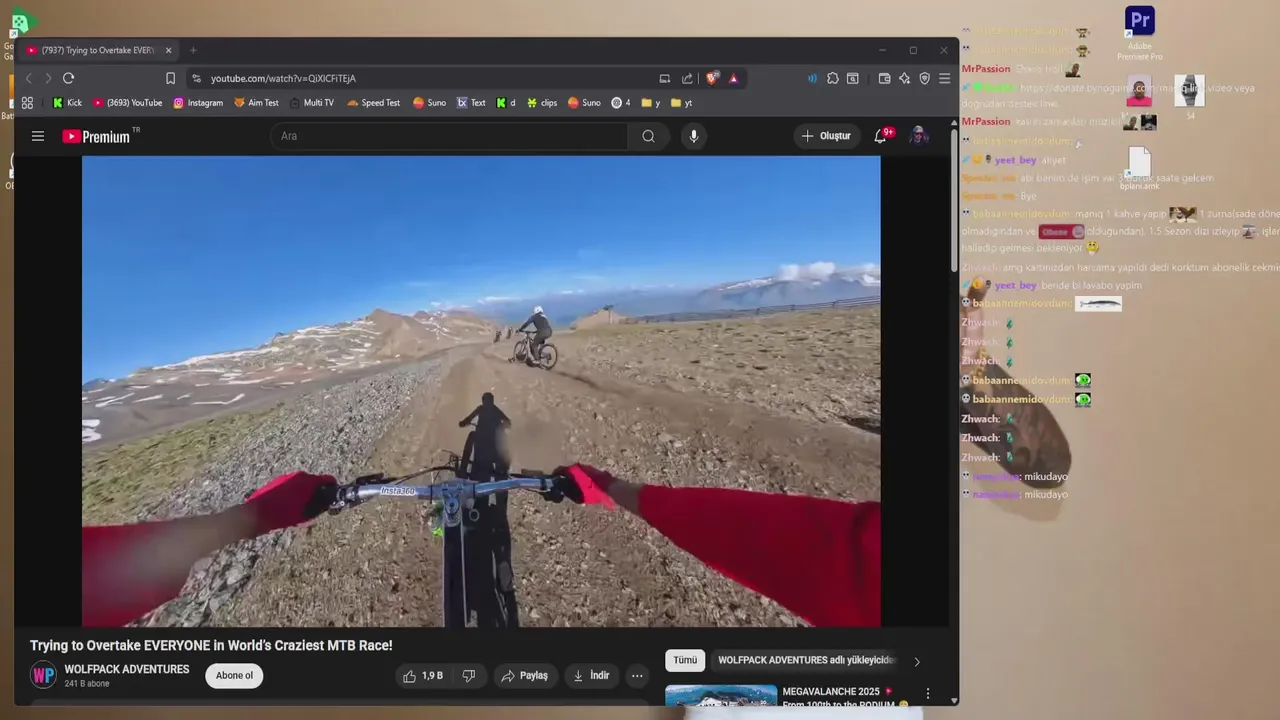Subscribe with the Abone ol button
Screen dimensions: 1280x720
point(234,676)
